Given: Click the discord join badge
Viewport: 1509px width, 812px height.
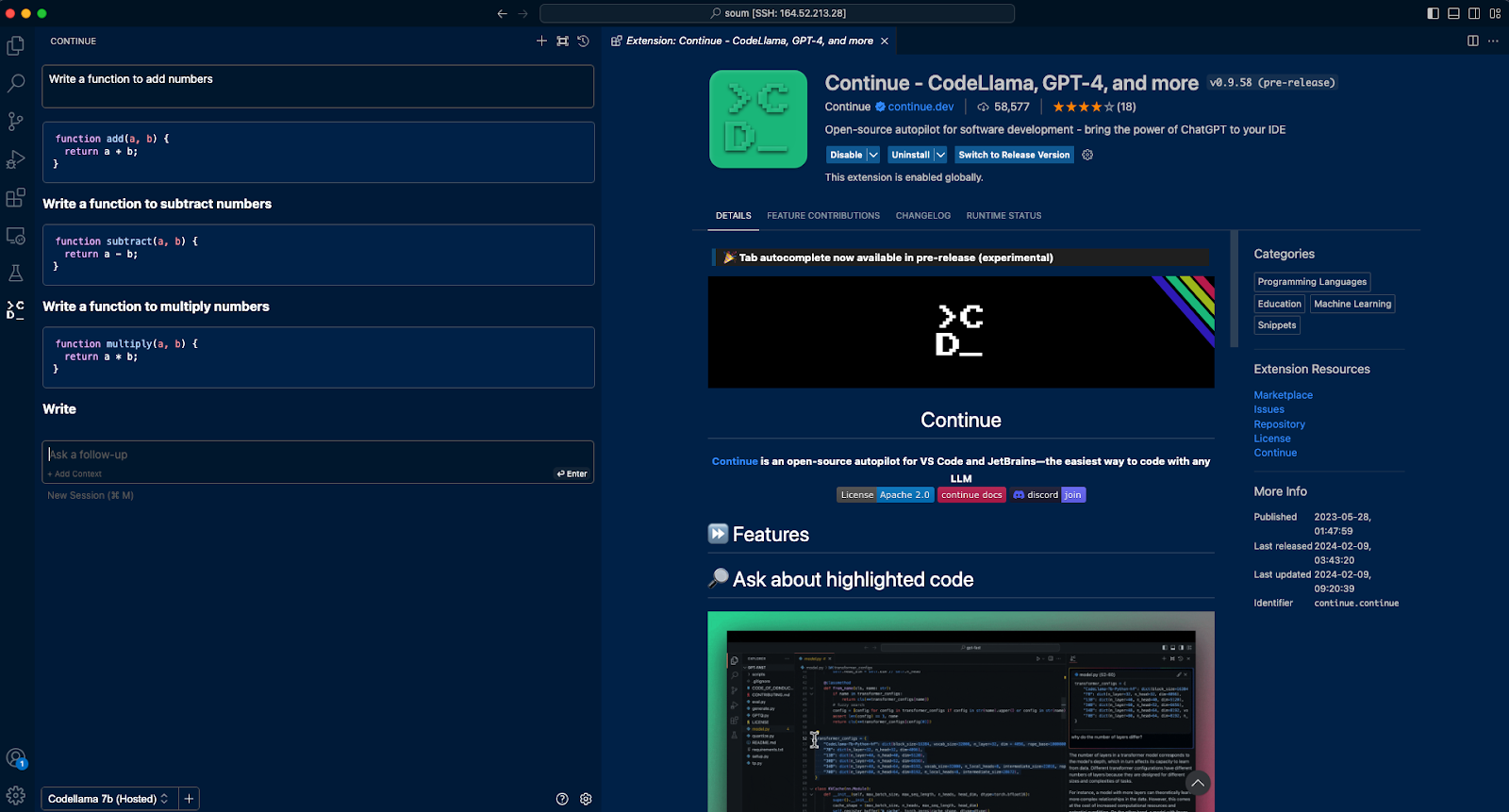Looking at the screenshot, I should (x=1048, y=495).
